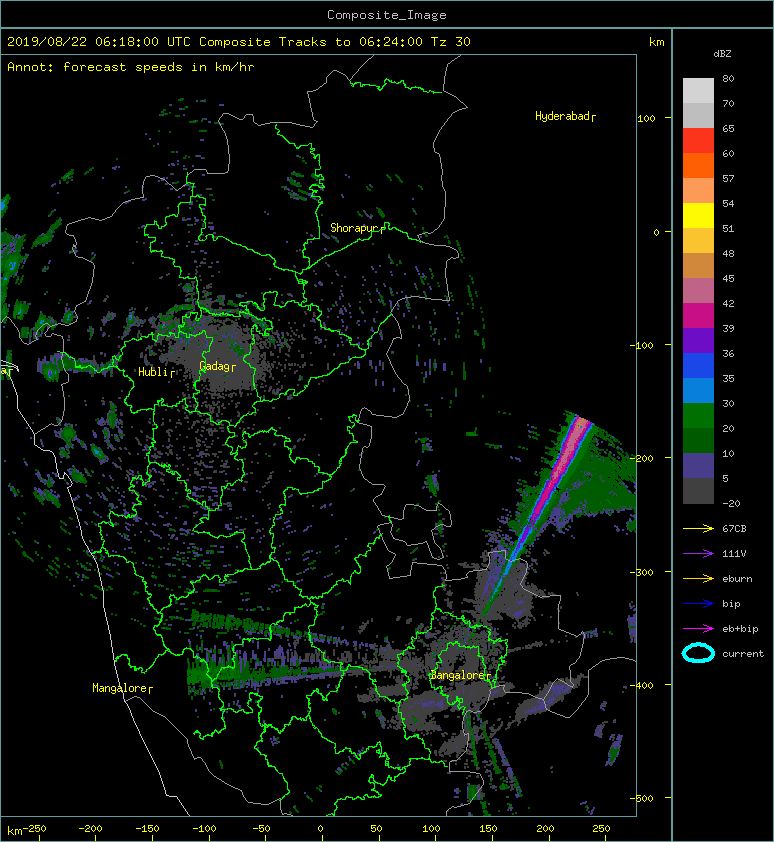774x842 pixels.
Task: Click the yellow eburn arrow in legend
Action: (x=698, y=578)
